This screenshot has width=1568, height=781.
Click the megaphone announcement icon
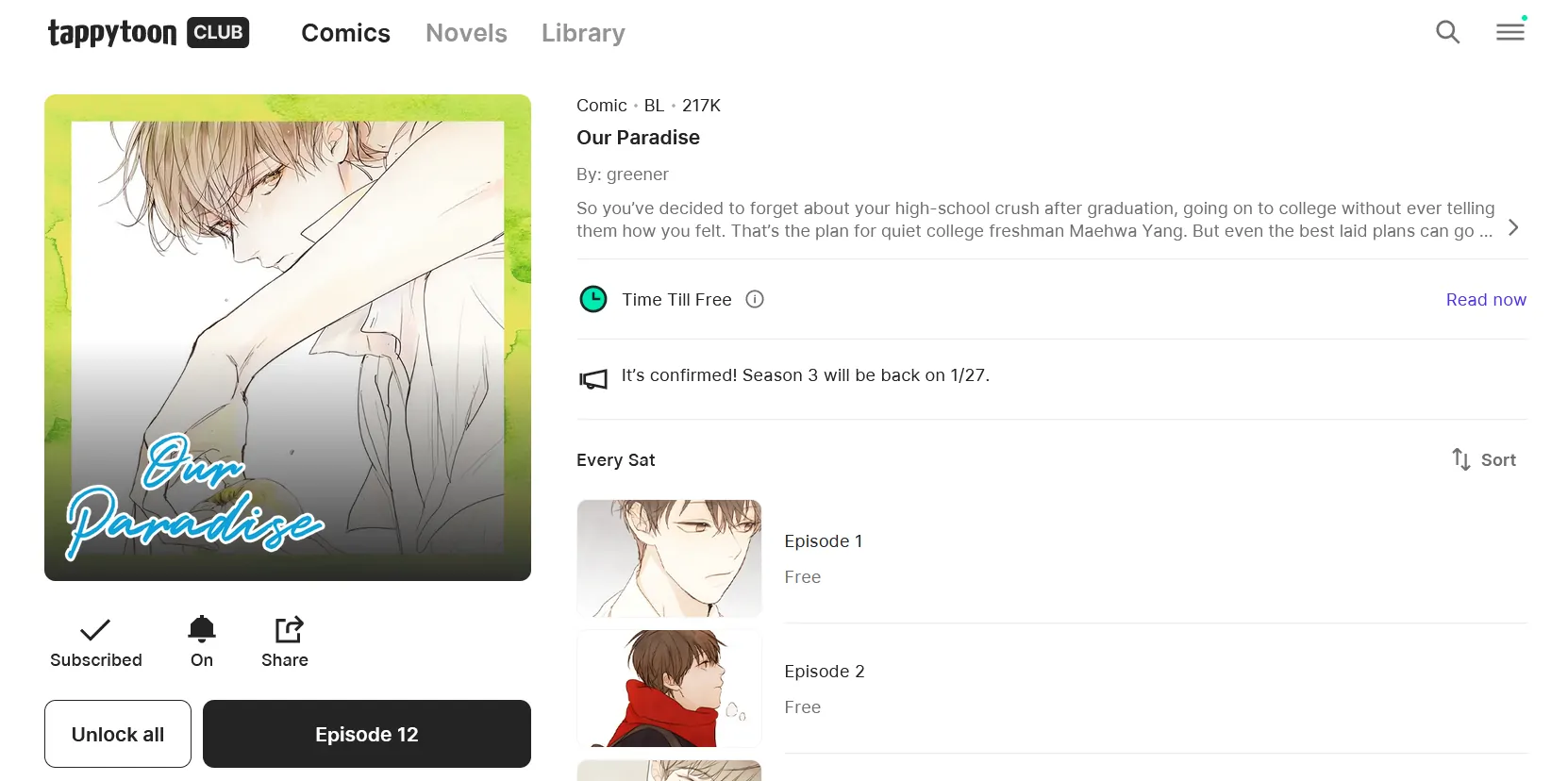(593, 379)
